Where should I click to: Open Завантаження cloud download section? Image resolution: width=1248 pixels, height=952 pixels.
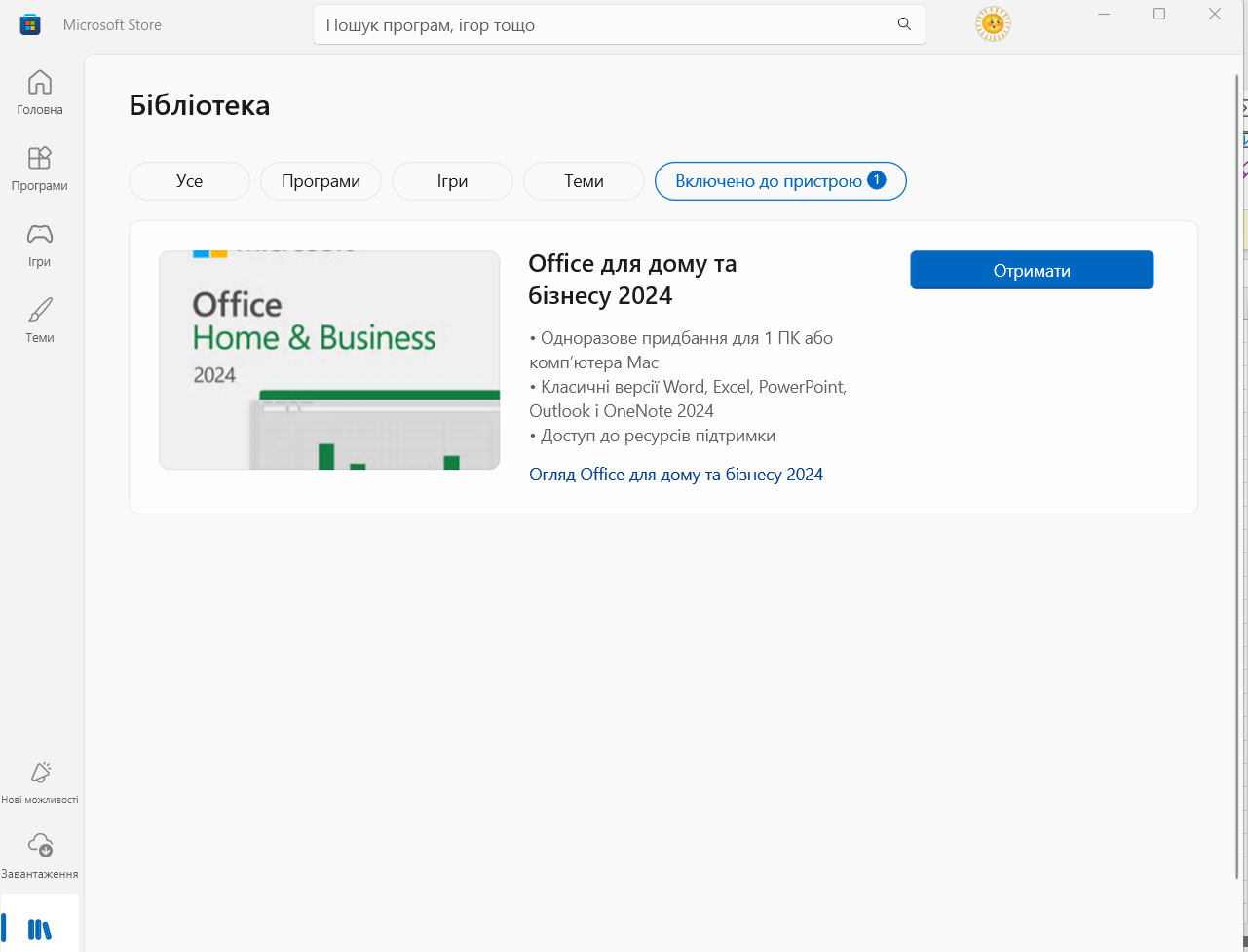coord(40,857)
